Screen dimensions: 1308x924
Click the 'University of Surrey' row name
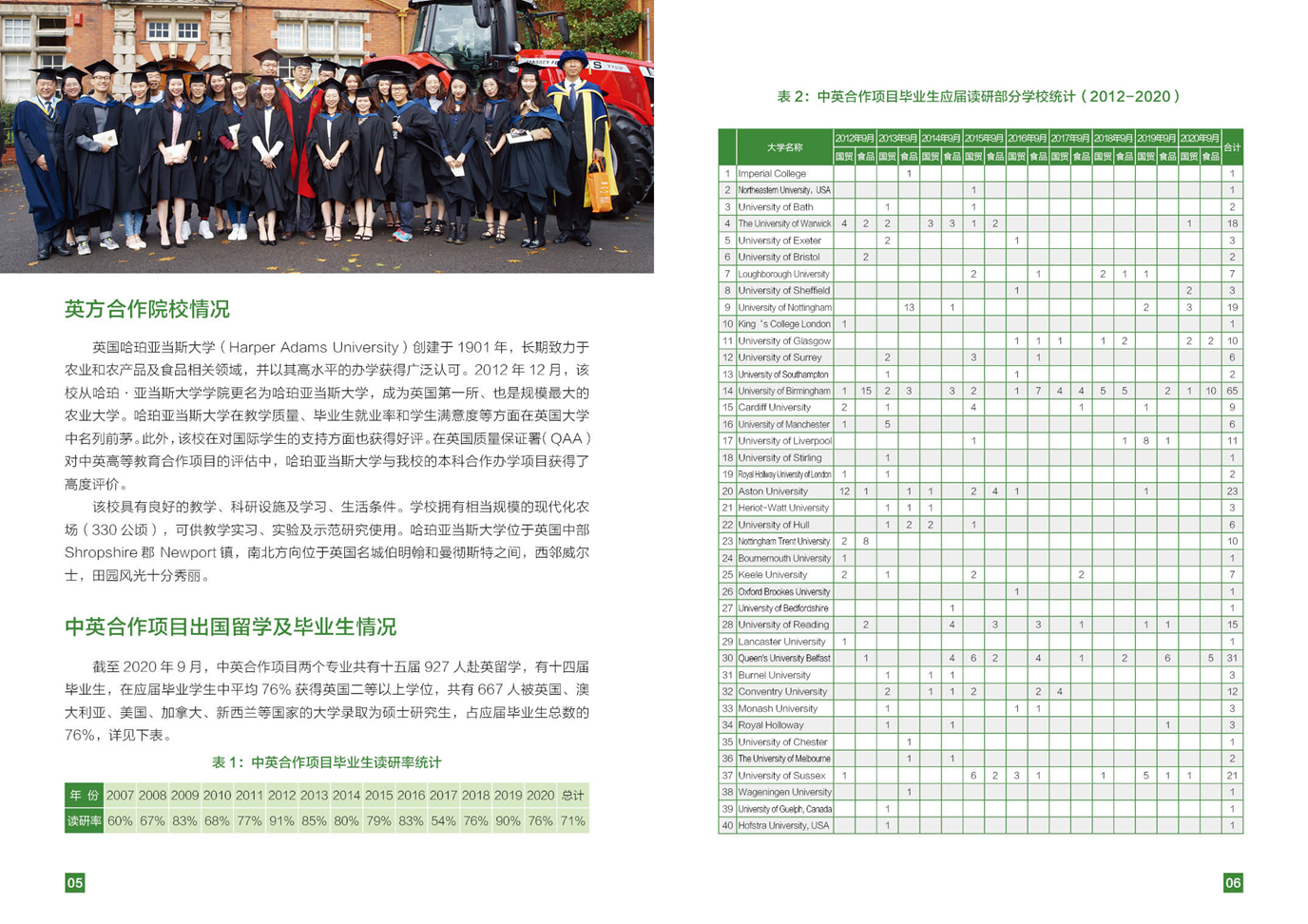point(779,357)
